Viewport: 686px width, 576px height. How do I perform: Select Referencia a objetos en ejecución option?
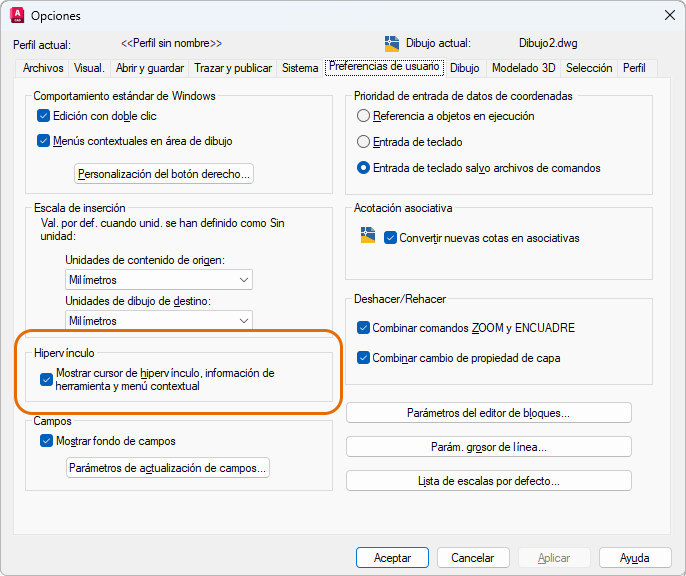click(x=364, y=116)
